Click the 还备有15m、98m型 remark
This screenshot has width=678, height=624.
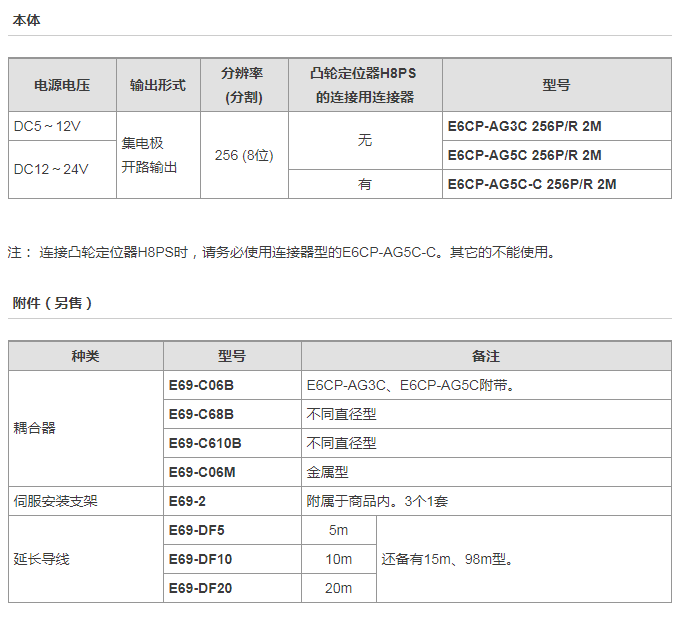coord(447,559)
